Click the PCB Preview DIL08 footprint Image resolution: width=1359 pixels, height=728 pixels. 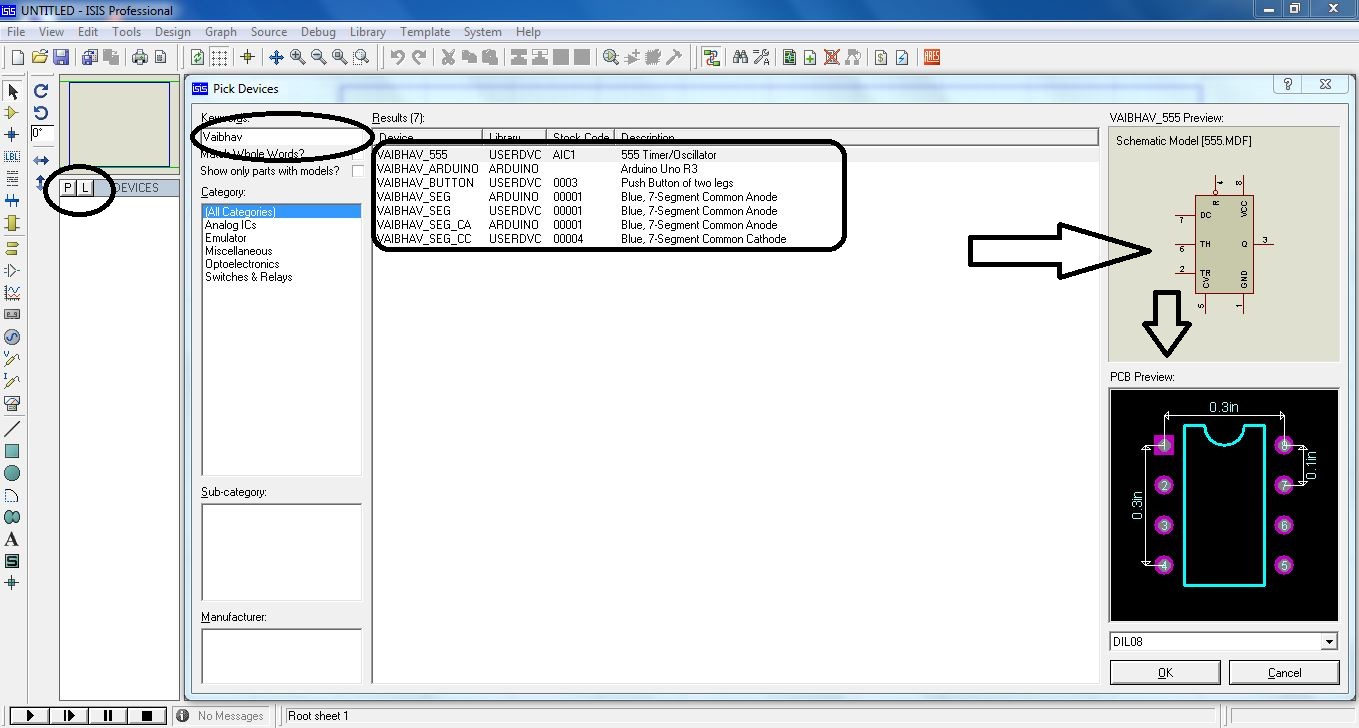tap(1224, 505)
